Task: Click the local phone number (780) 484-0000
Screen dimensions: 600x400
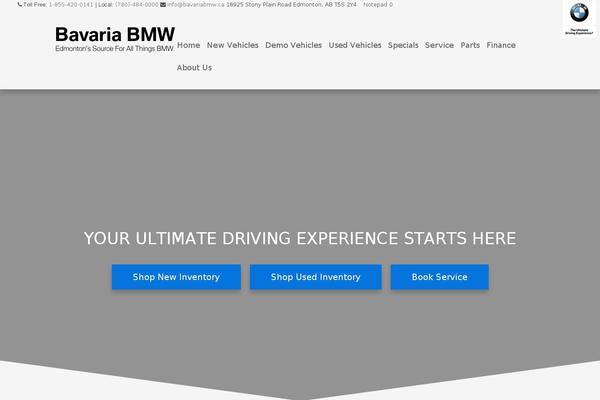Action: [x=137, y=5]
